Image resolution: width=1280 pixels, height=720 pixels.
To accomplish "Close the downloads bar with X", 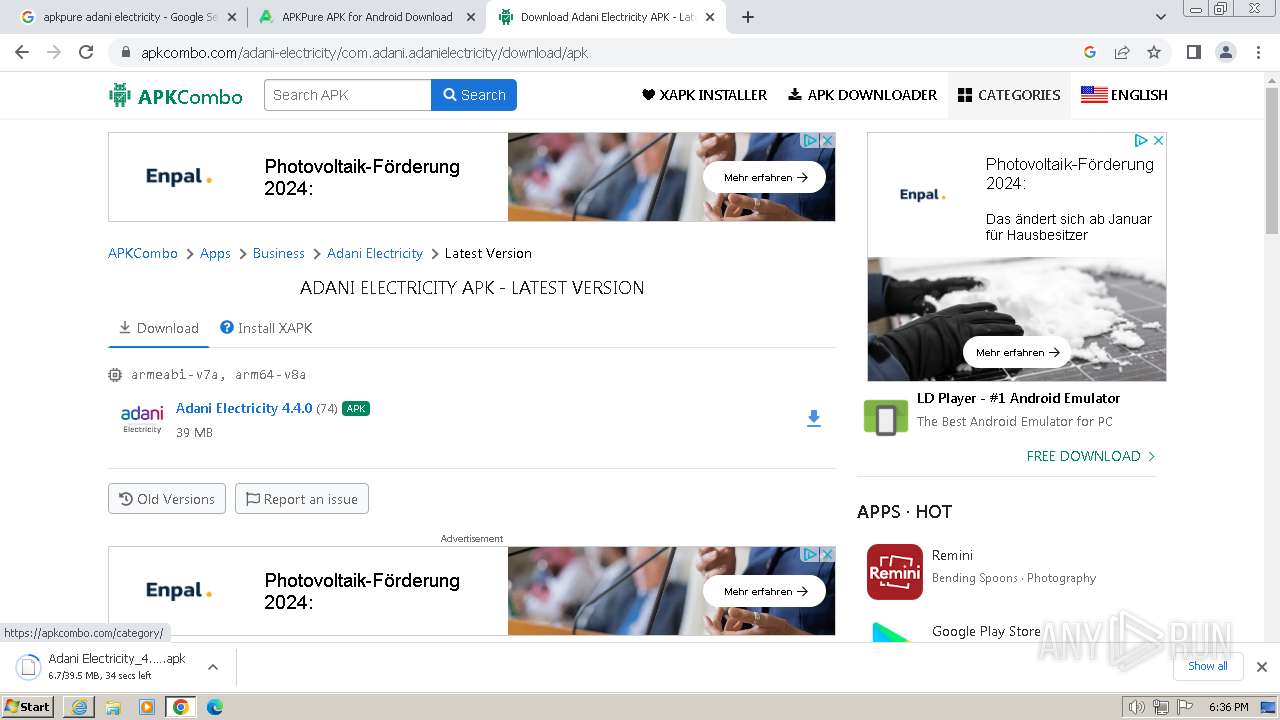I will [x=1262, y=667].
